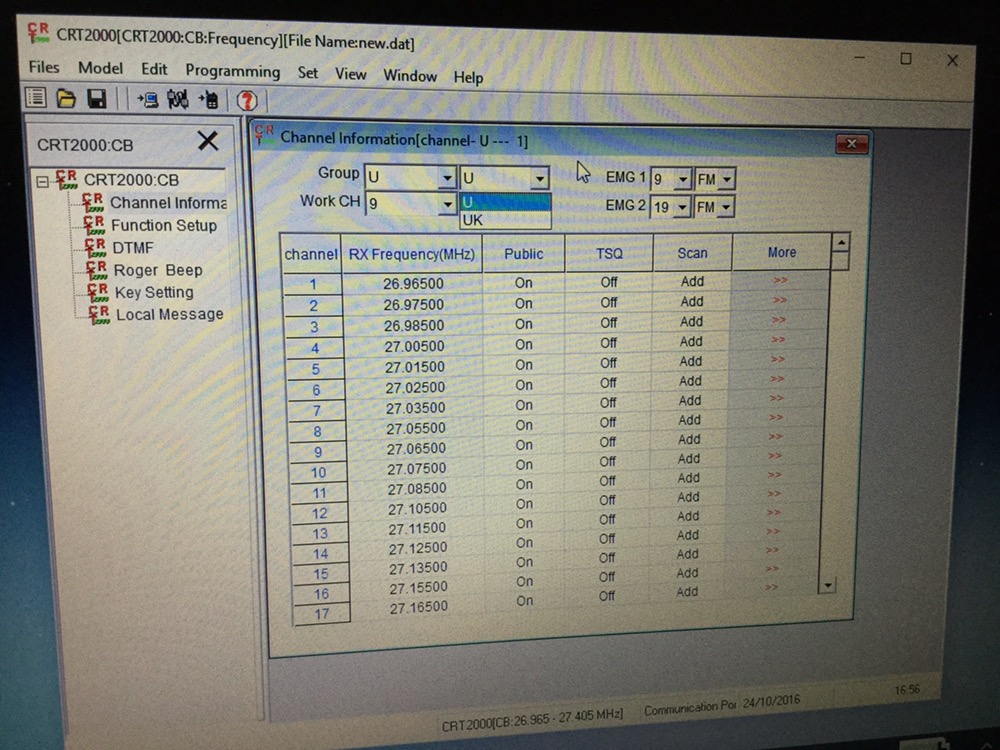The image size is (1000, 750).
Task: Click channel 9 row header
Action: tap(318, 452)
